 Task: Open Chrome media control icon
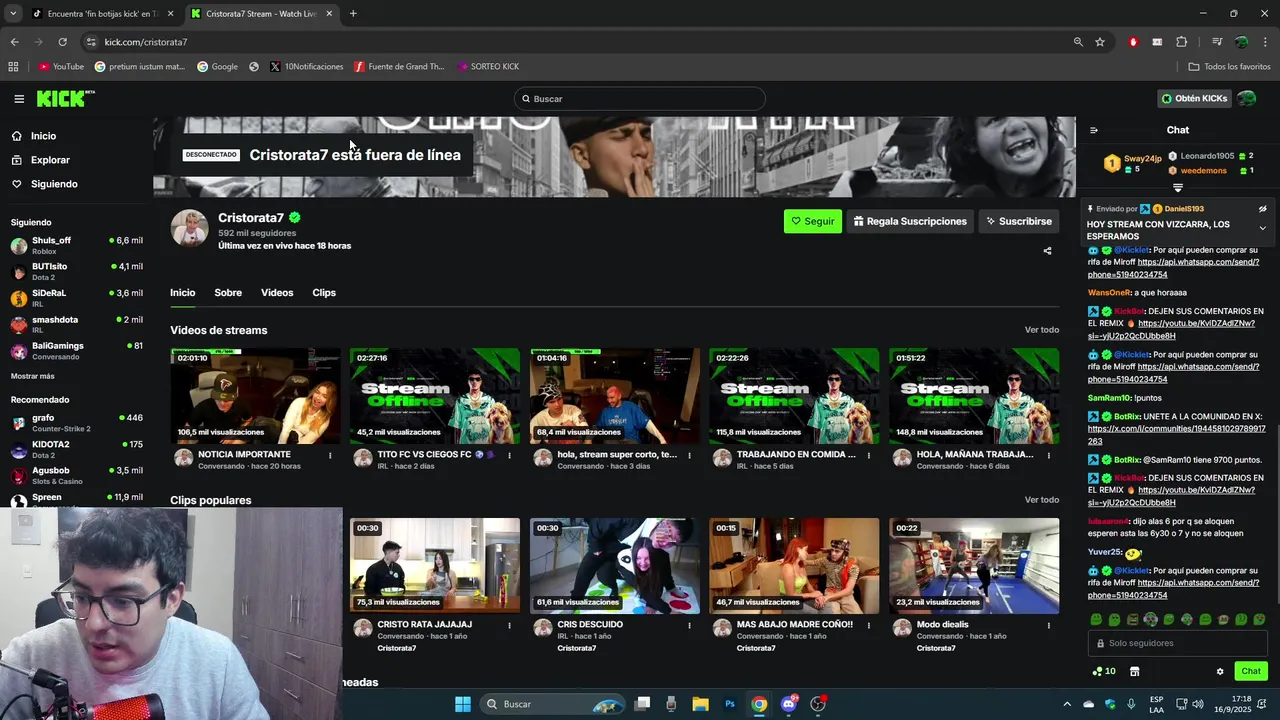coord(1217,42)
